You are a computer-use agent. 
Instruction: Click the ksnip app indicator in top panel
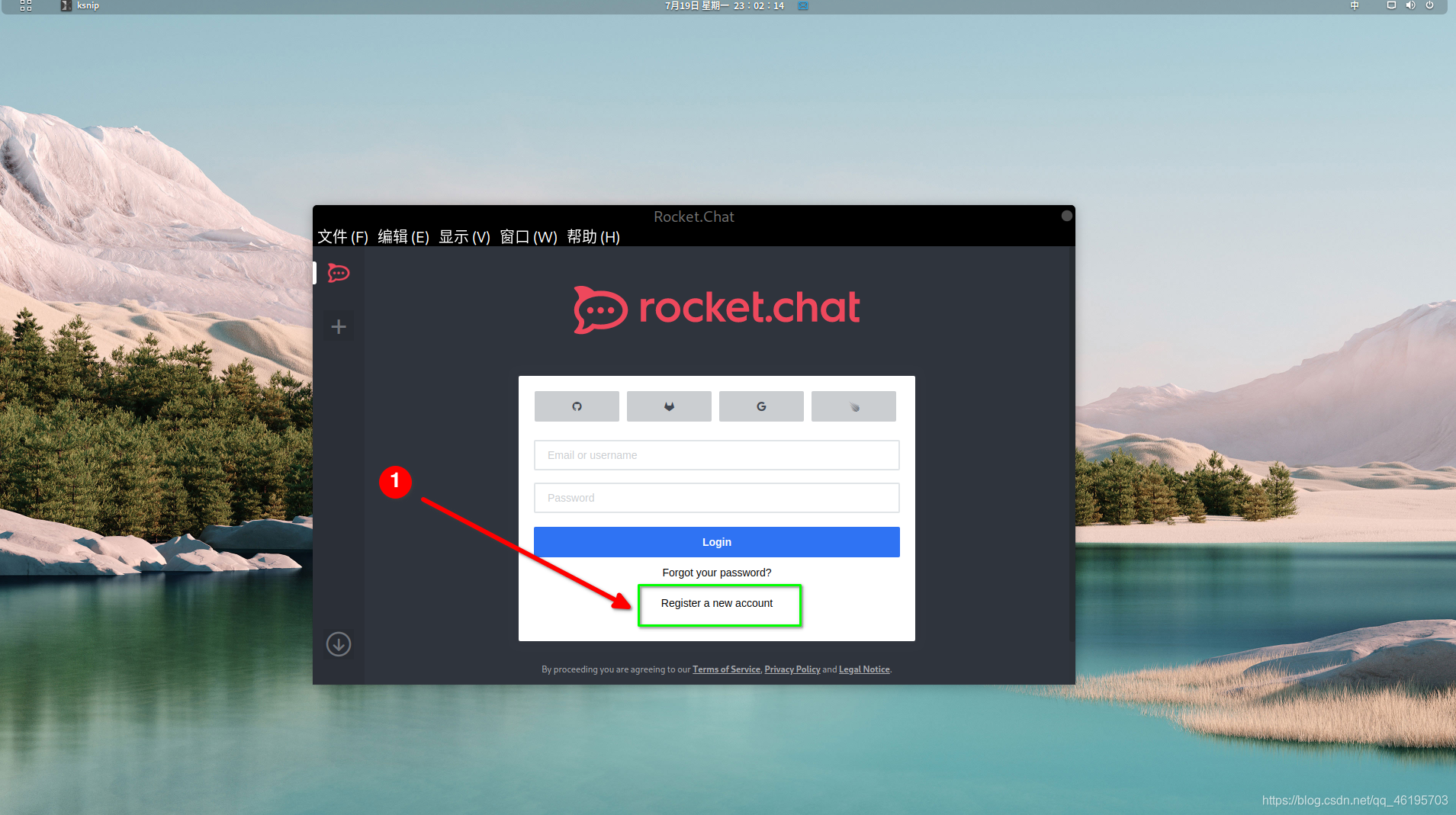point(80,5)
